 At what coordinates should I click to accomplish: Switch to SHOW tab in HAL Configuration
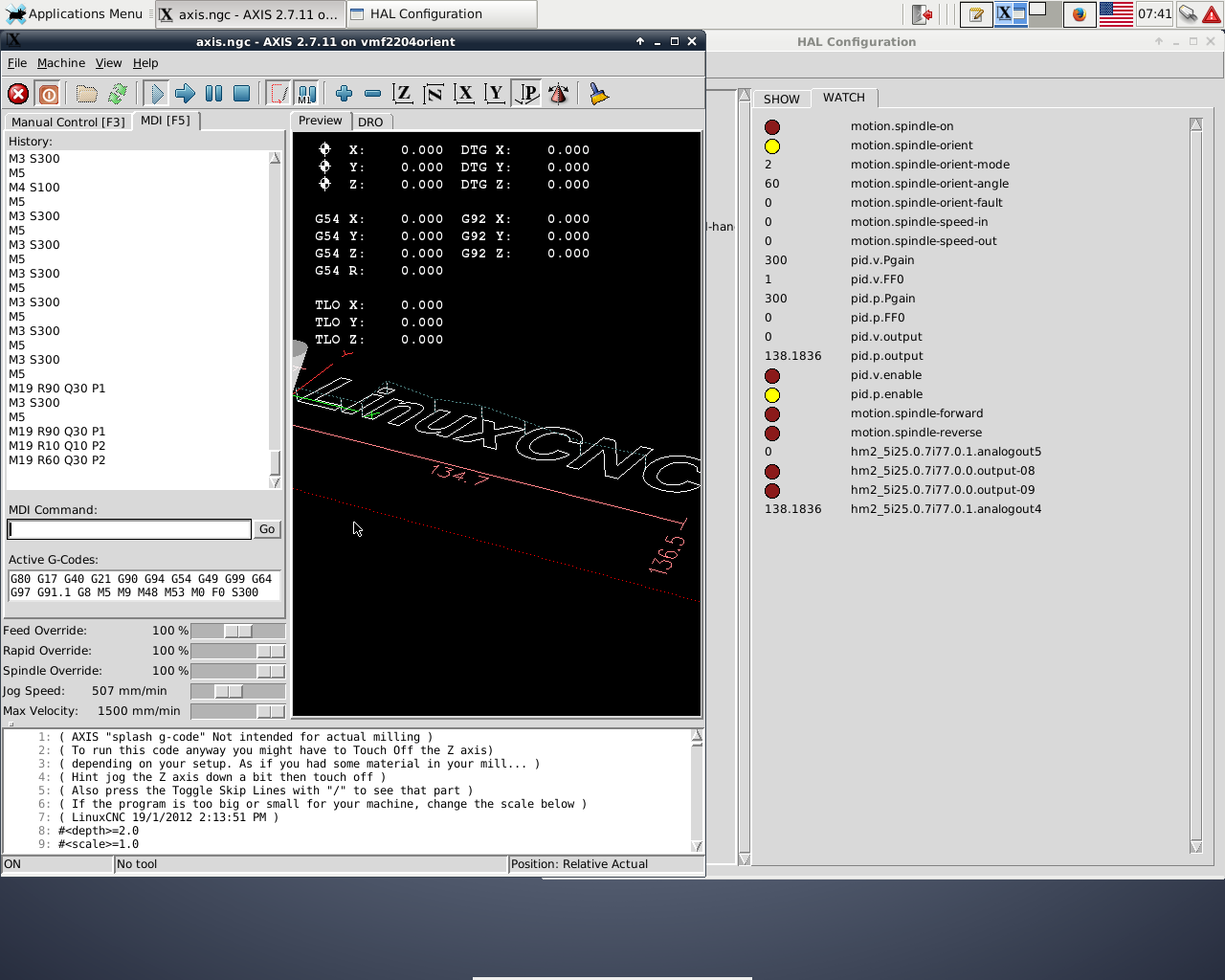(x=781, y=99)
